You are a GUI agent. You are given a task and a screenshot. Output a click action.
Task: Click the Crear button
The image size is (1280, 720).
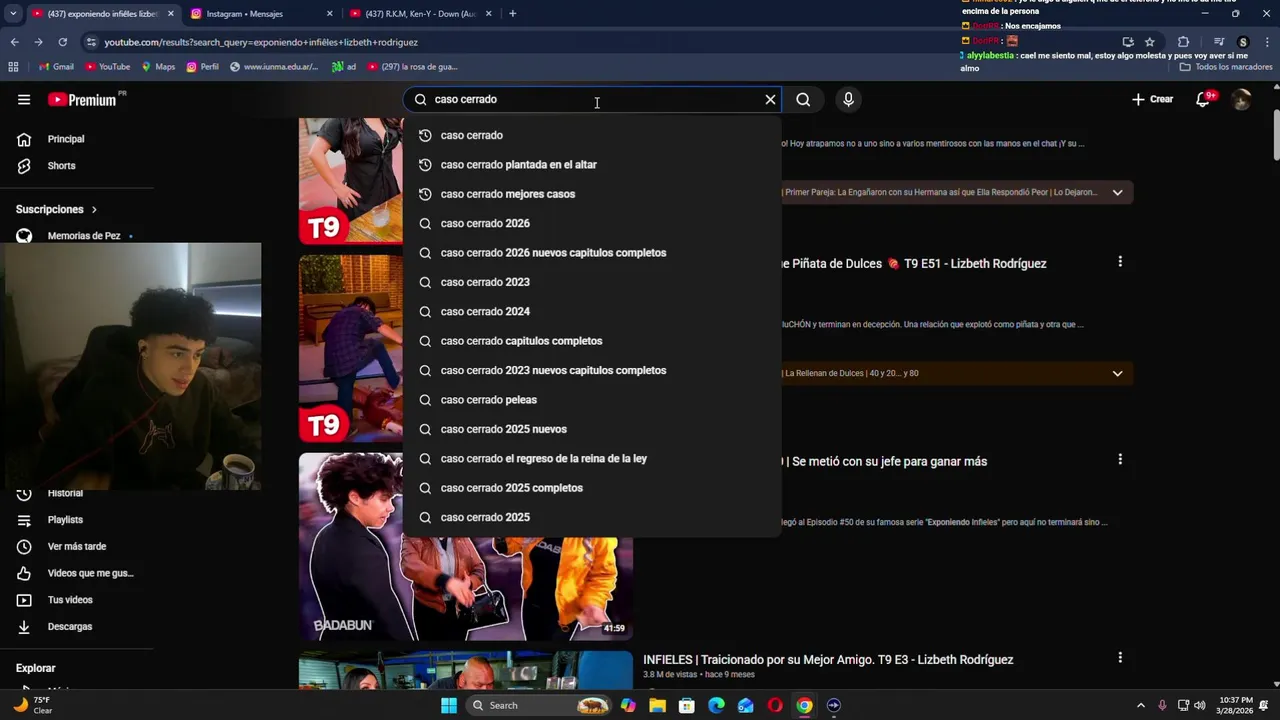(1152, 99)
